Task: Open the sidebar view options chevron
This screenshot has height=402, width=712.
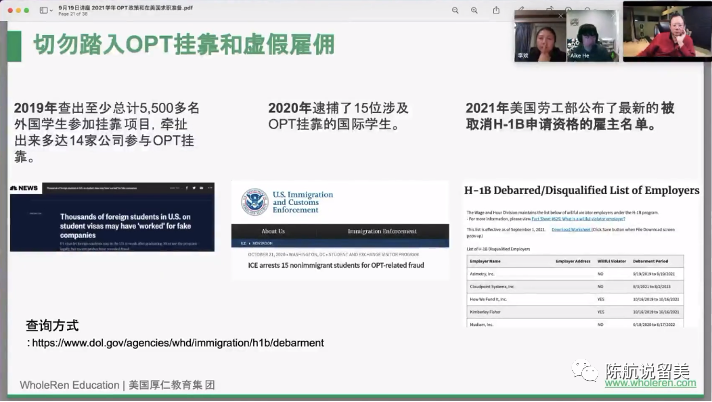Action: tap(51, 9)
